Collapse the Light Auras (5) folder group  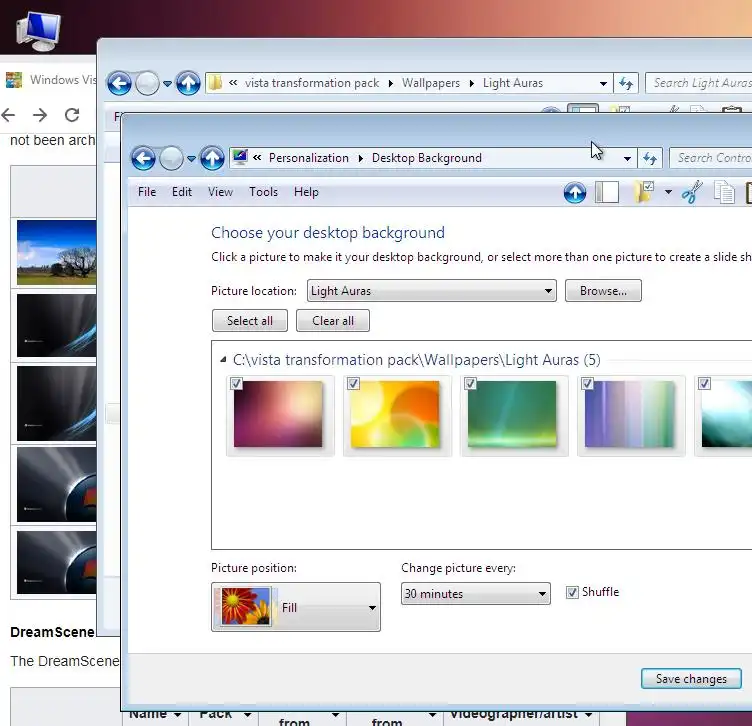click(x=223, y=360)
